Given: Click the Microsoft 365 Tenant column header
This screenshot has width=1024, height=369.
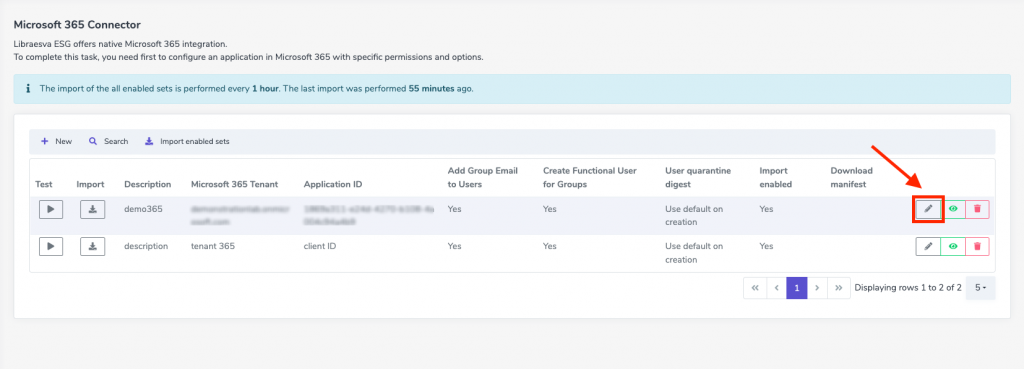Looking at the screenshot, I should tap(234, 184).
